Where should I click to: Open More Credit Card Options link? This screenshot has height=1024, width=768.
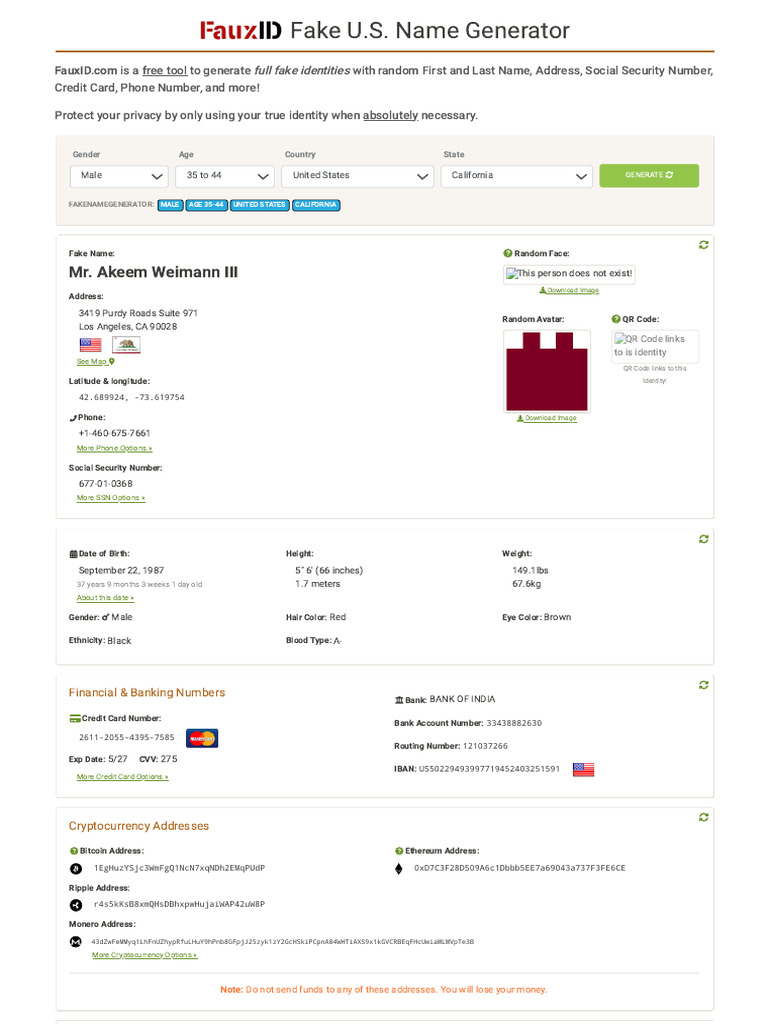123,776
